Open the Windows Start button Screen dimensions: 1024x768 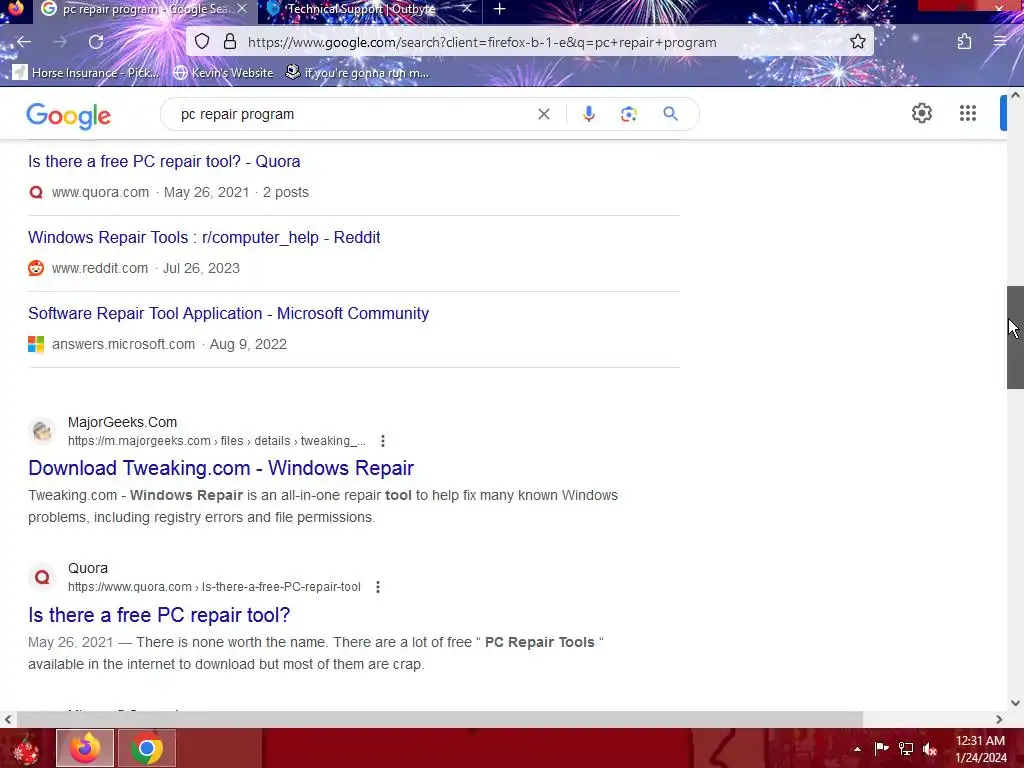tap(25, 748)
